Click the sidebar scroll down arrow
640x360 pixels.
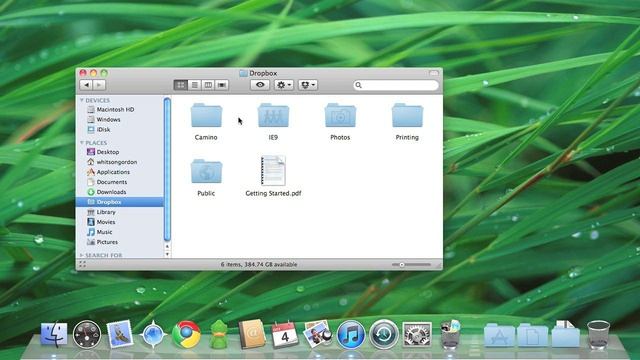tap(167, 254)
